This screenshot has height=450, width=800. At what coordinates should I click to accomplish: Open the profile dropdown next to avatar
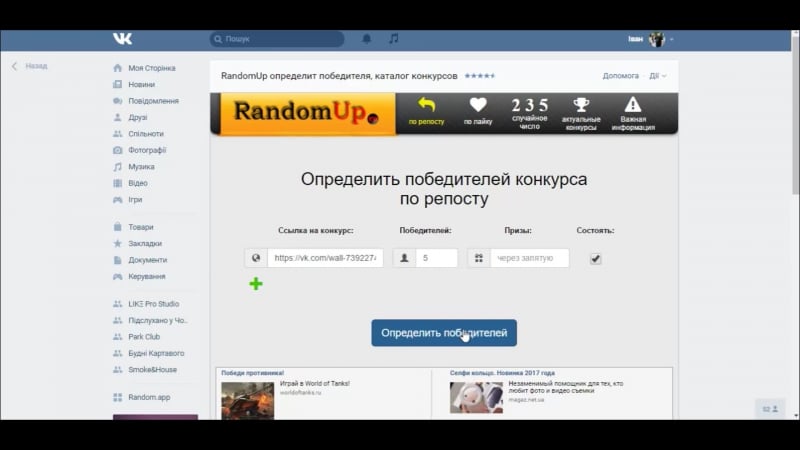tap(671, 39)
